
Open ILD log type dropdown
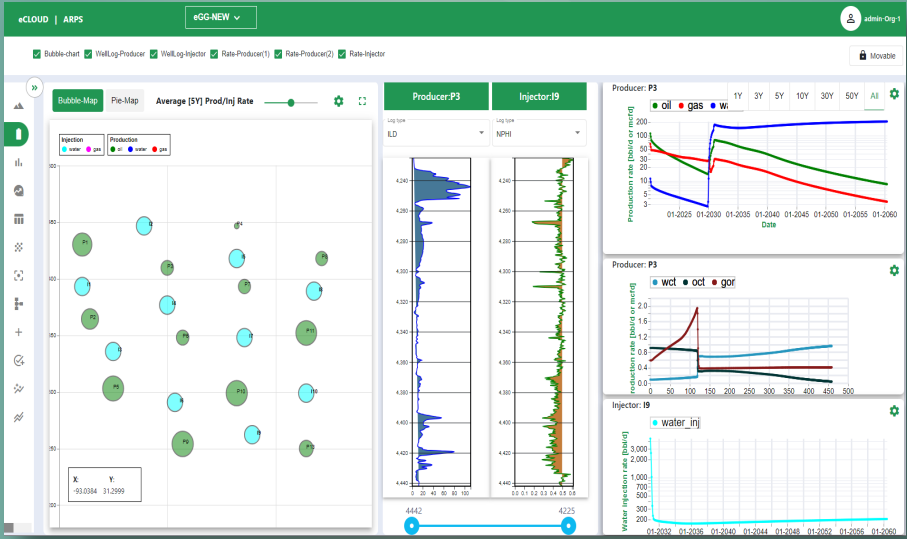click(x=435, y=133)
